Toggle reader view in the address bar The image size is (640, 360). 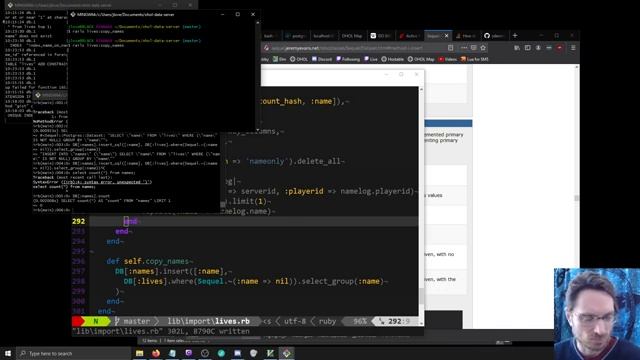click(x=451, y=48)
